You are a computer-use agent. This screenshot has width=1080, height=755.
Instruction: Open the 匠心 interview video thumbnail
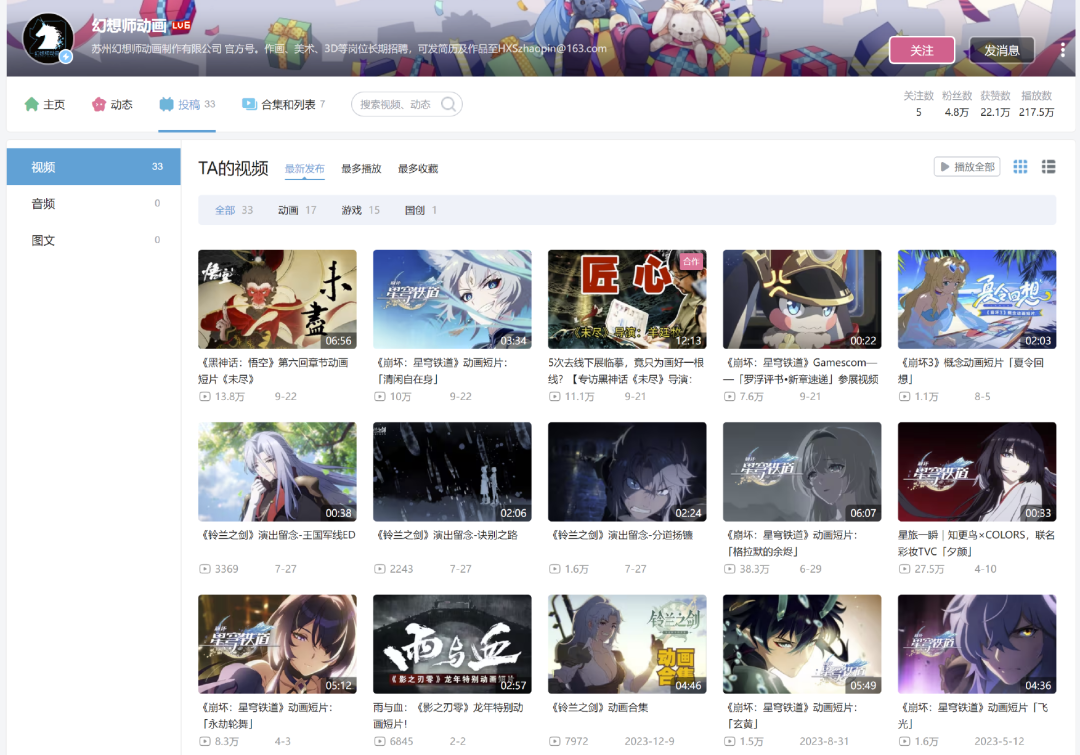pos(627,300)
